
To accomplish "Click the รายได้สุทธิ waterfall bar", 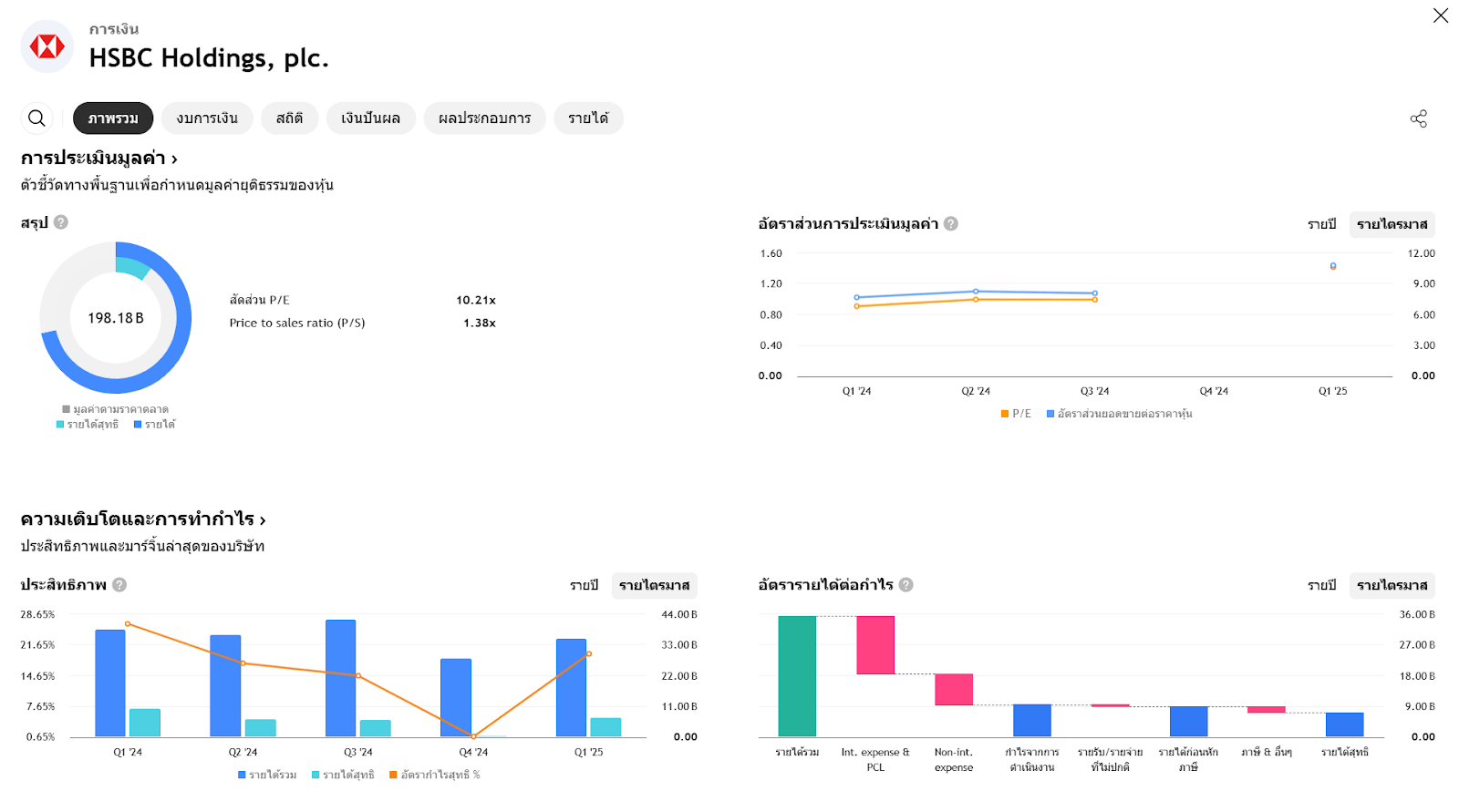I will (1345, 725).
